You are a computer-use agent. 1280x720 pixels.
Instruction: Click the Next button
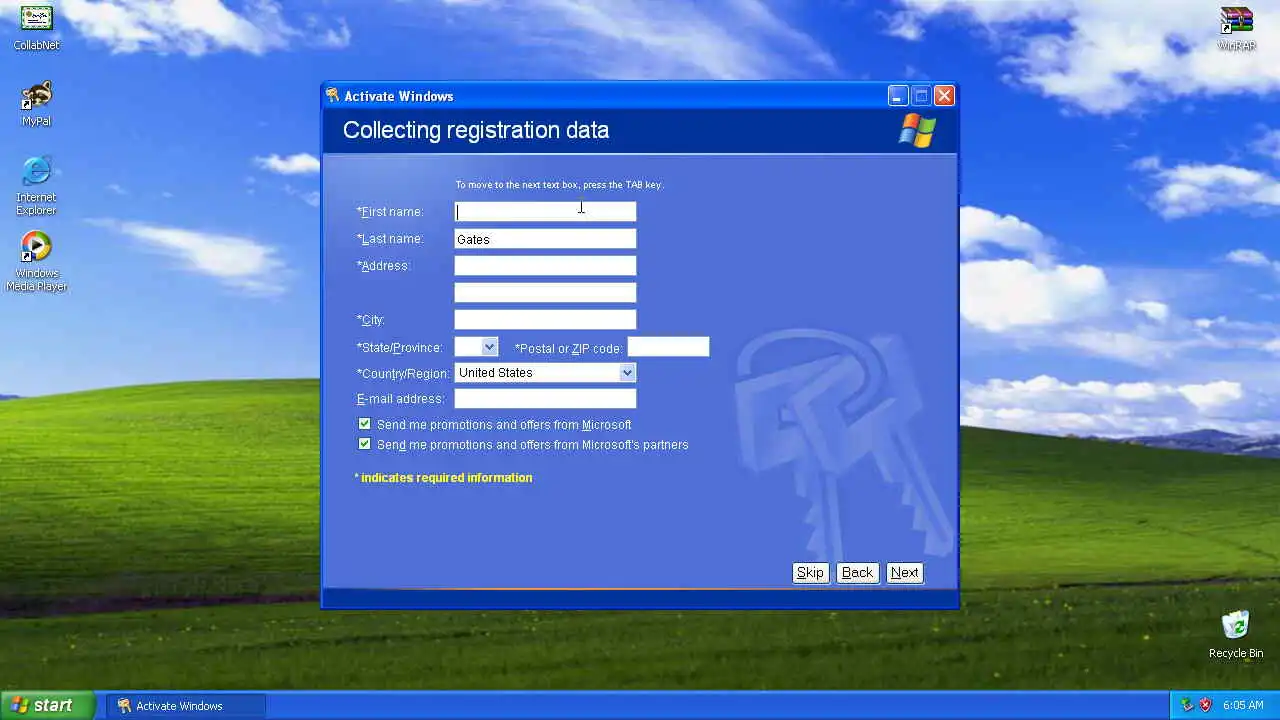[905, 573]
